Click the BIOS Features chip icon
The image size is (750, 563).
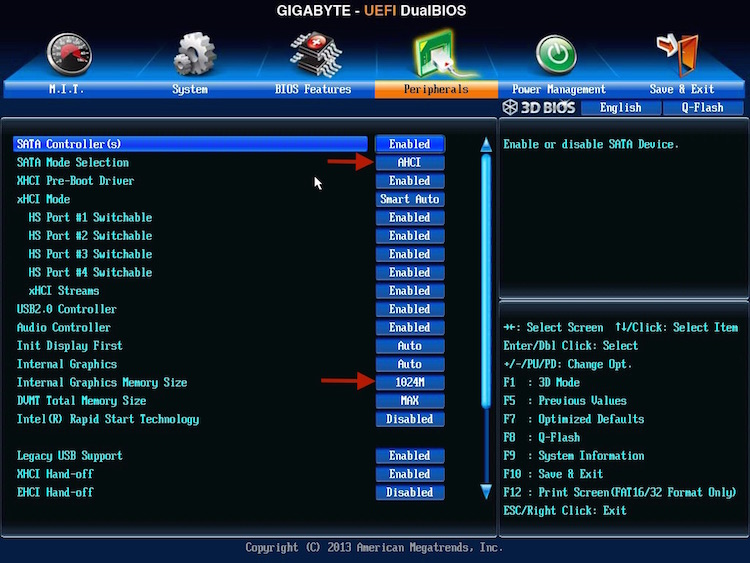pos(315,54)
